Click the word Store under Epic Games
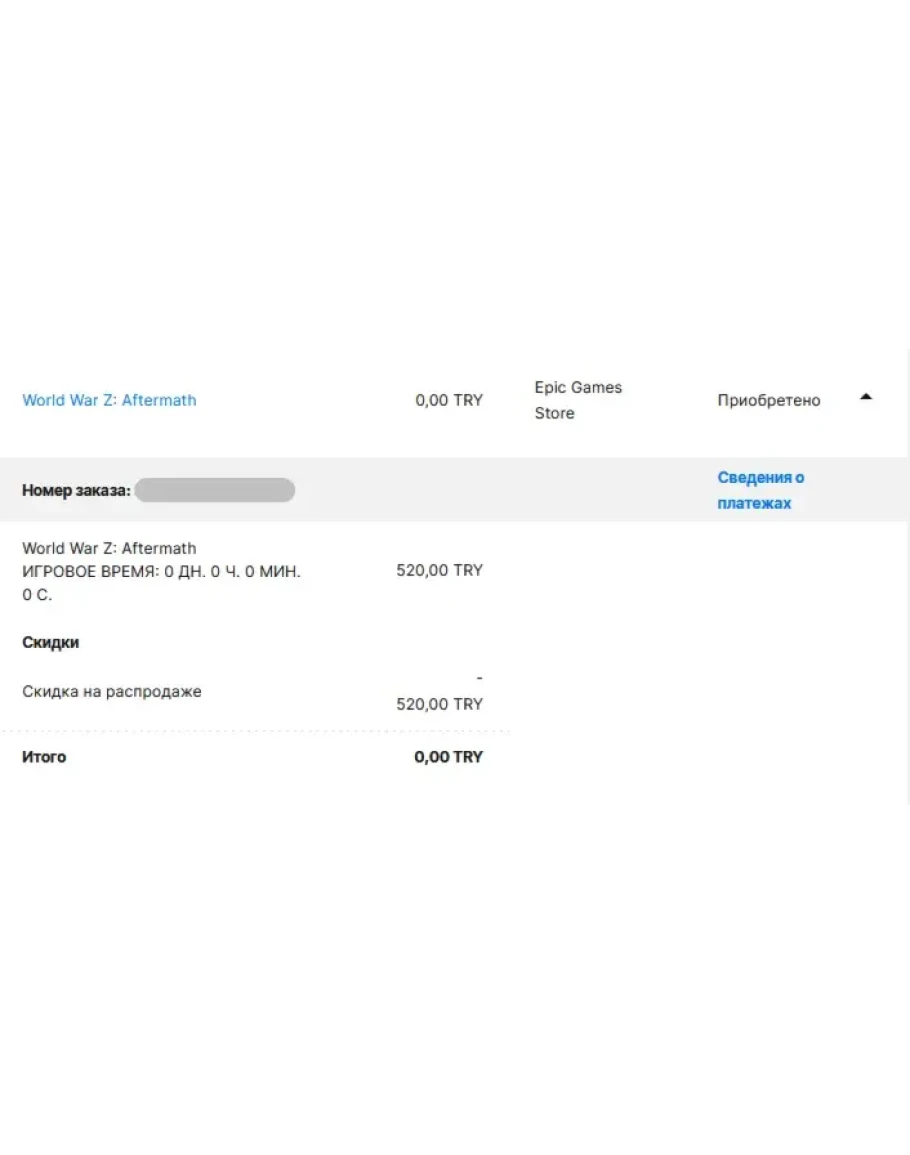Image resolution: width=910 pixels, height=1155 pixels. click(x=554, y=413)
